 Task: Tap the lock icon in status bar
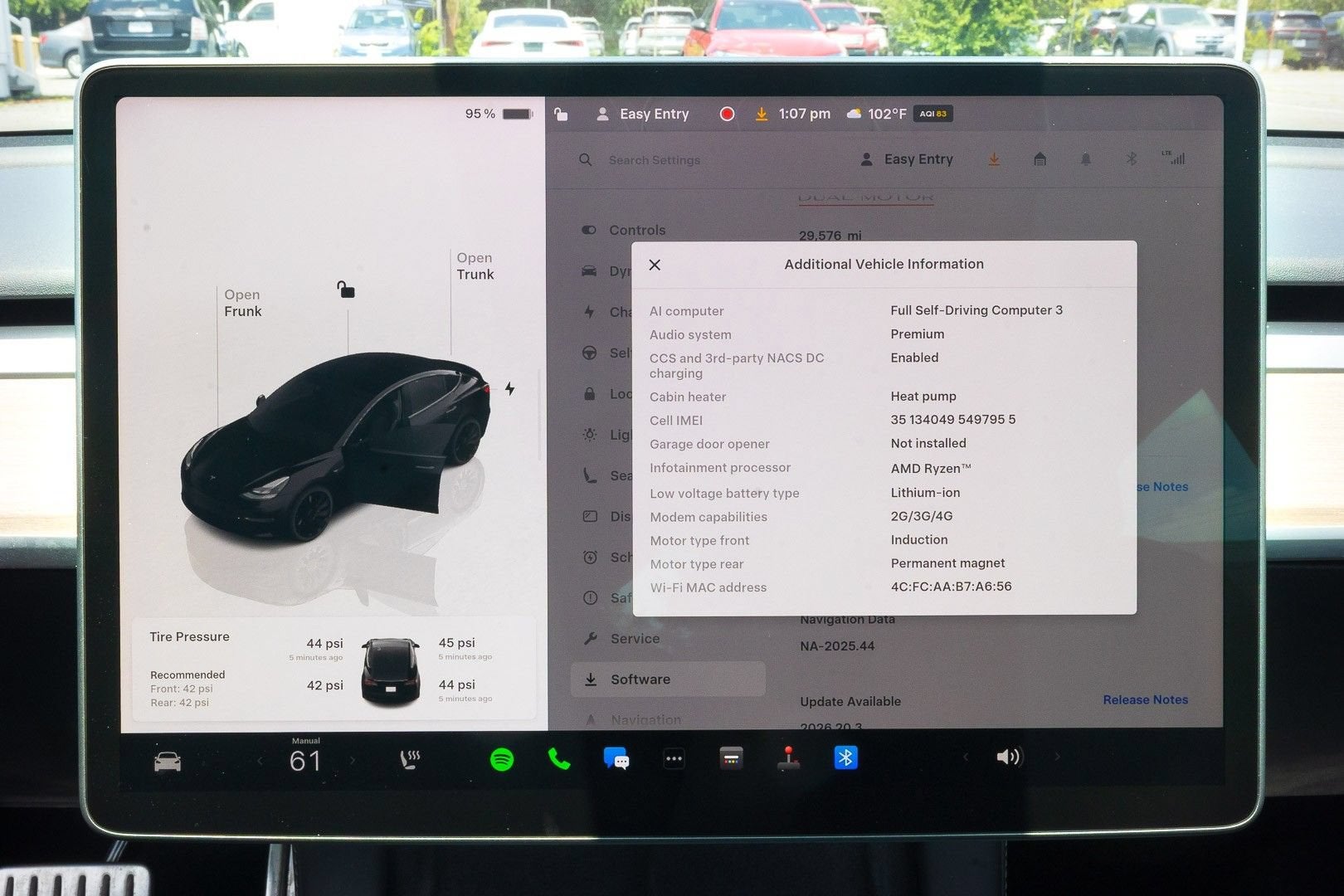click(x=562, y=114)
